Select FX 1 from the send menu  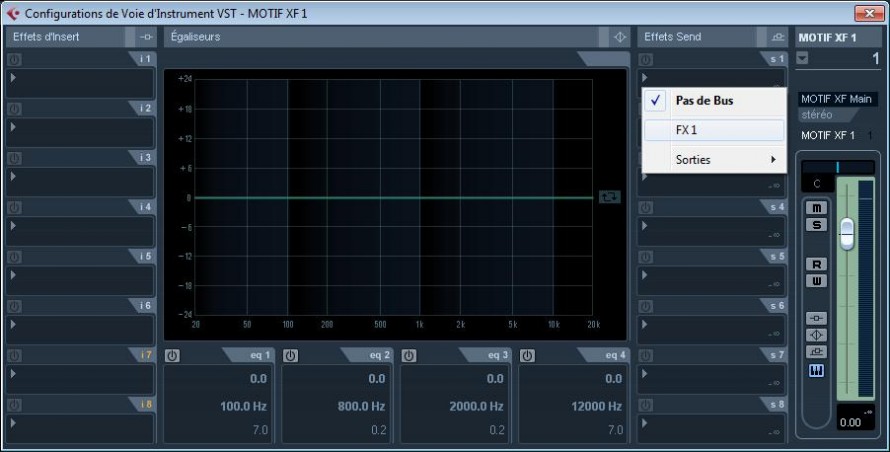tap(714, 130)
